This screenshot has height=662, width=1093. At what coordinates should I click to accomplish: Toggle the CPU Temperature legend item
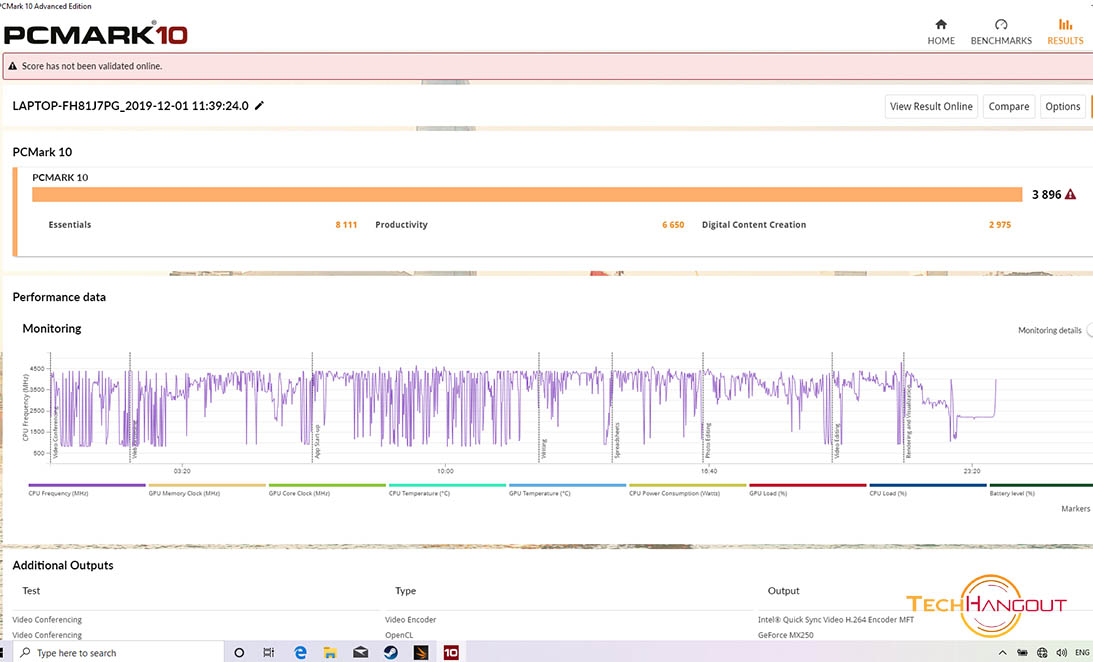(x=448, y=489)
